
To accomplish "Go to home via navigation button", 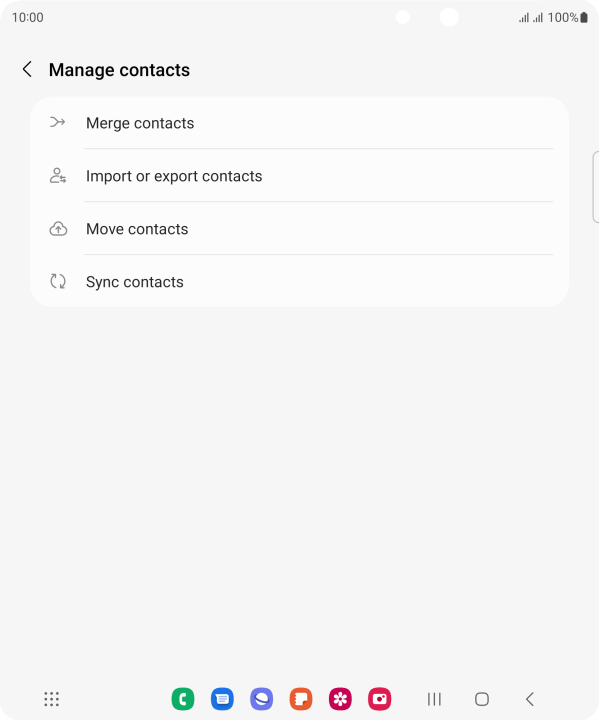I will coord(482,699).
